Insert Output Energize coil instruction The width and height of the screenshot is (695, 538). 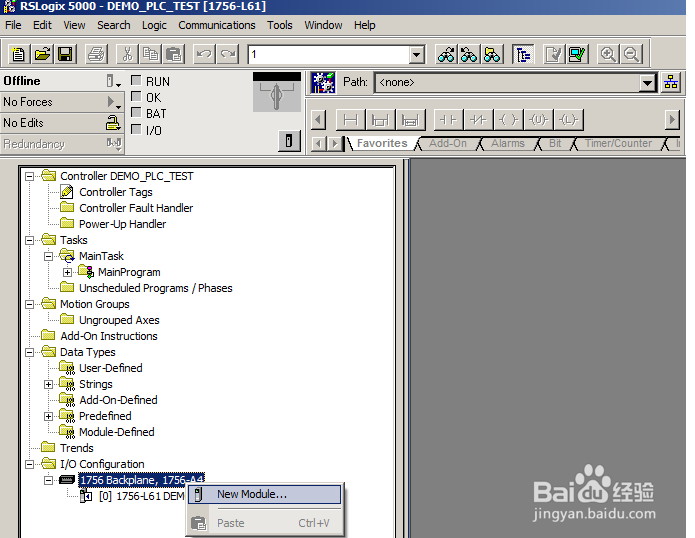coord(508,120)
